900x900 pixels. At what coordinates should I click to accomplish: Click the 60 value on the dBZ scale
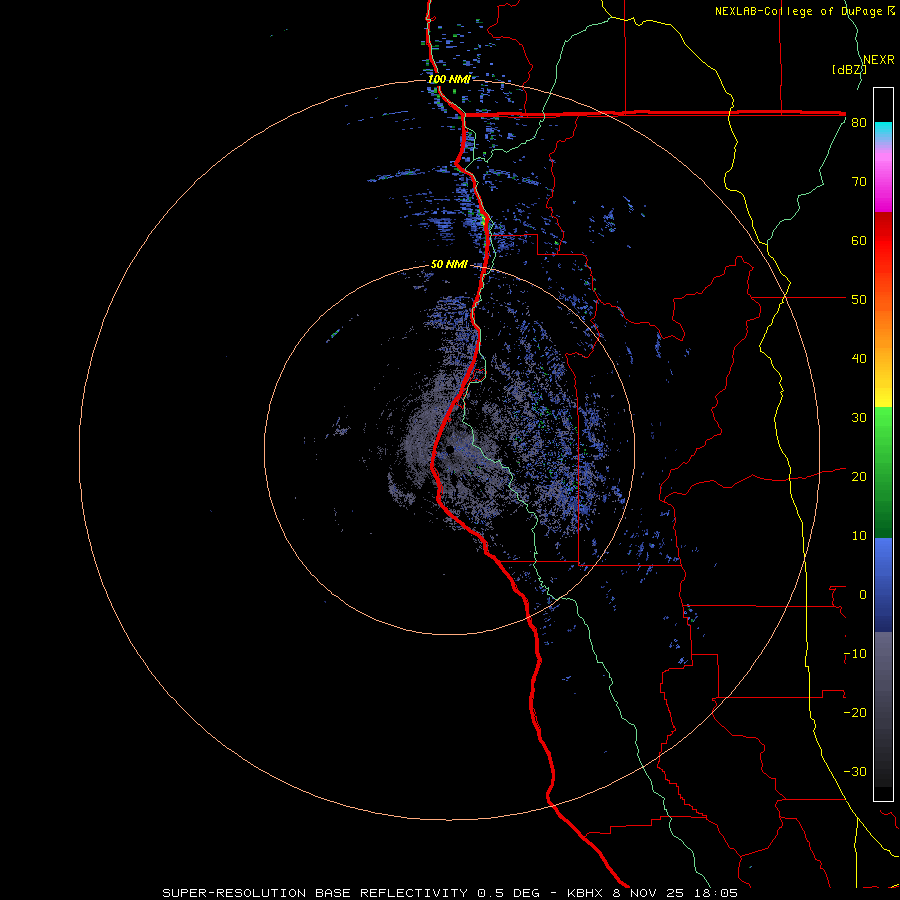tap(859, 240)
